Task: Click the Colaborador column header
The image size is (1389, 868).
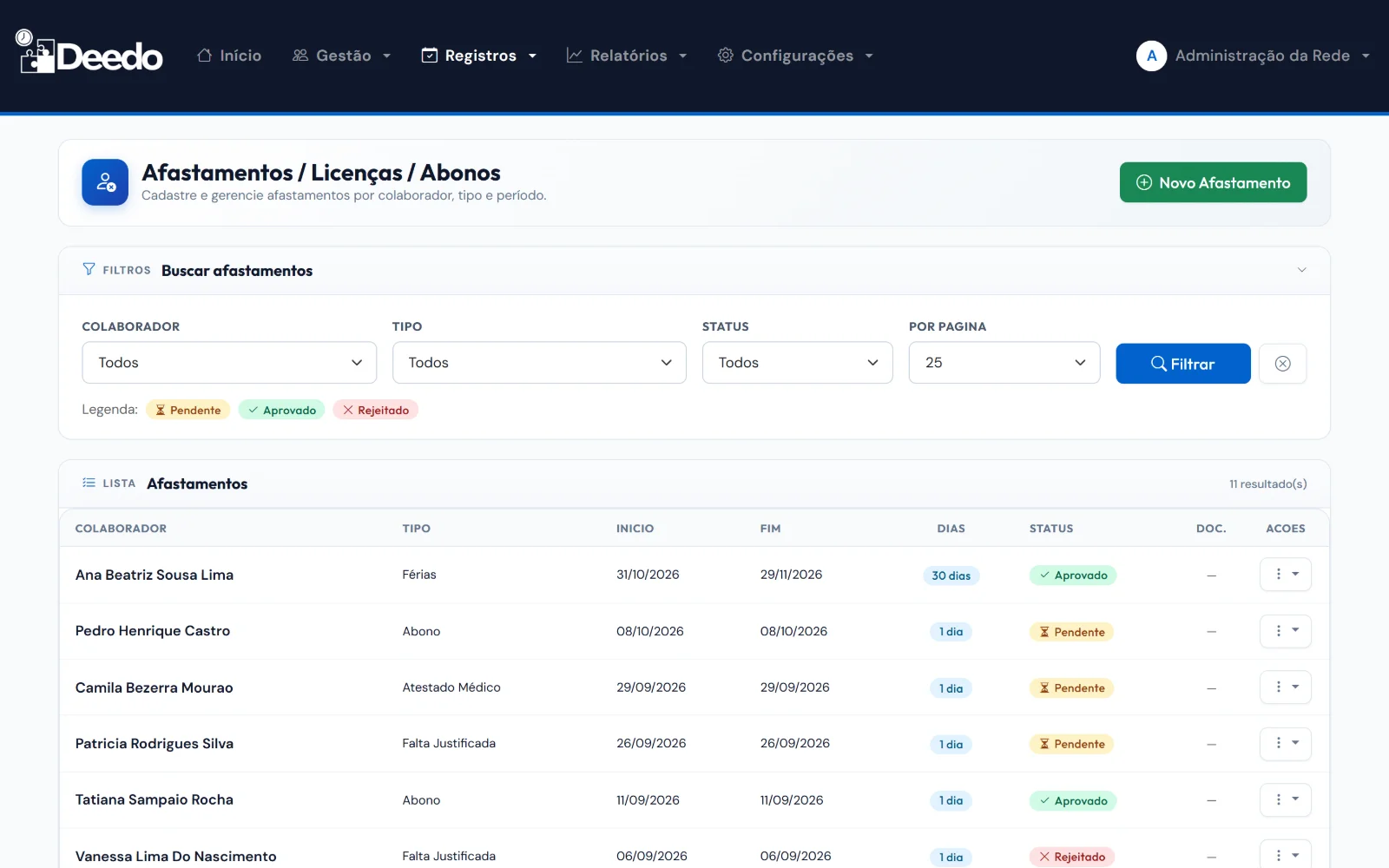Action: pos(121,529)
